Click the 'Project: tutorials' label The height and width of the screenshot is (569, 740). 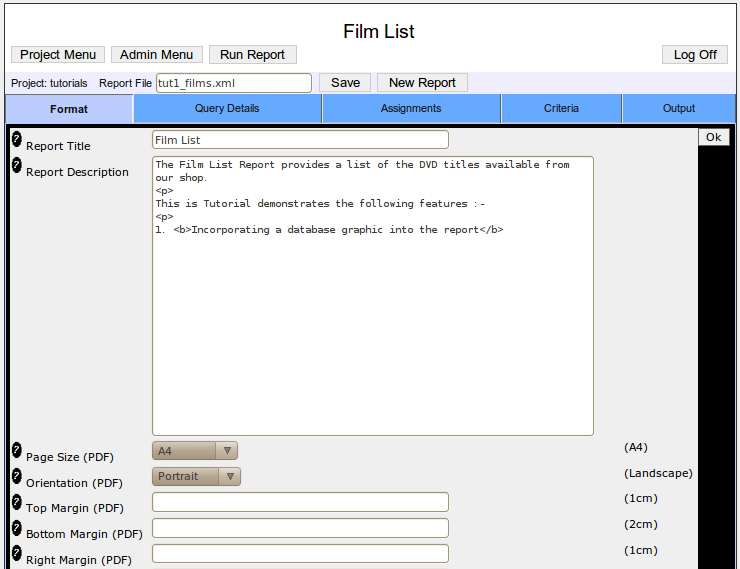(x=49, y=84)
